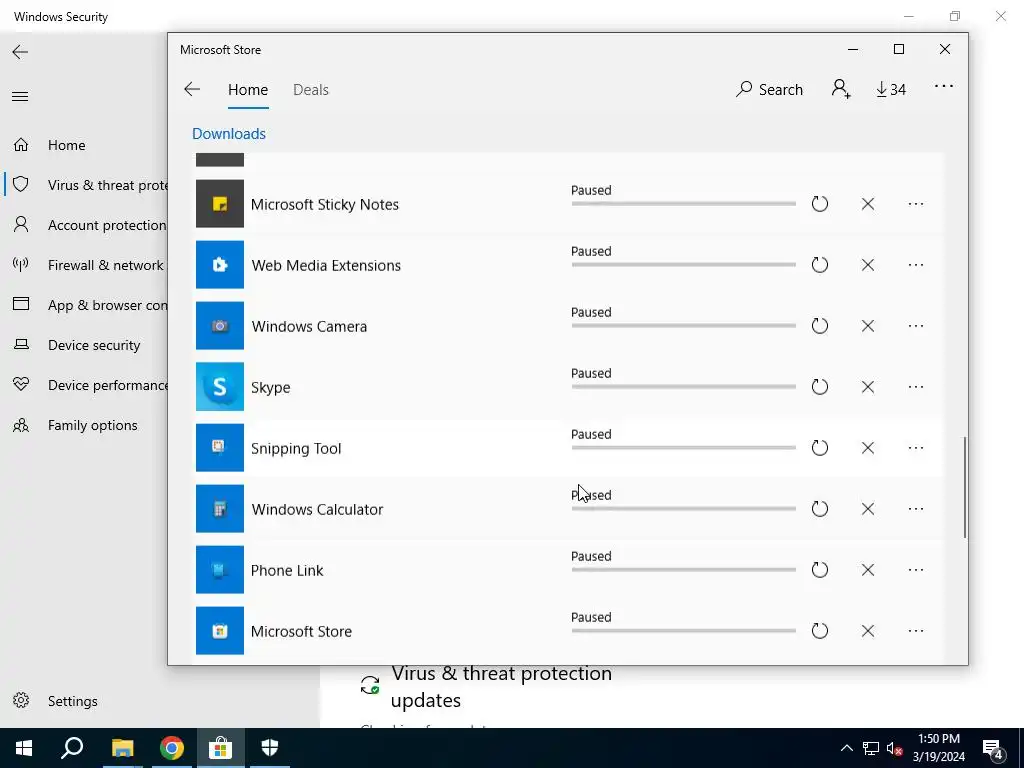
Task: Open the notification center icon
Action: (993, 748)
